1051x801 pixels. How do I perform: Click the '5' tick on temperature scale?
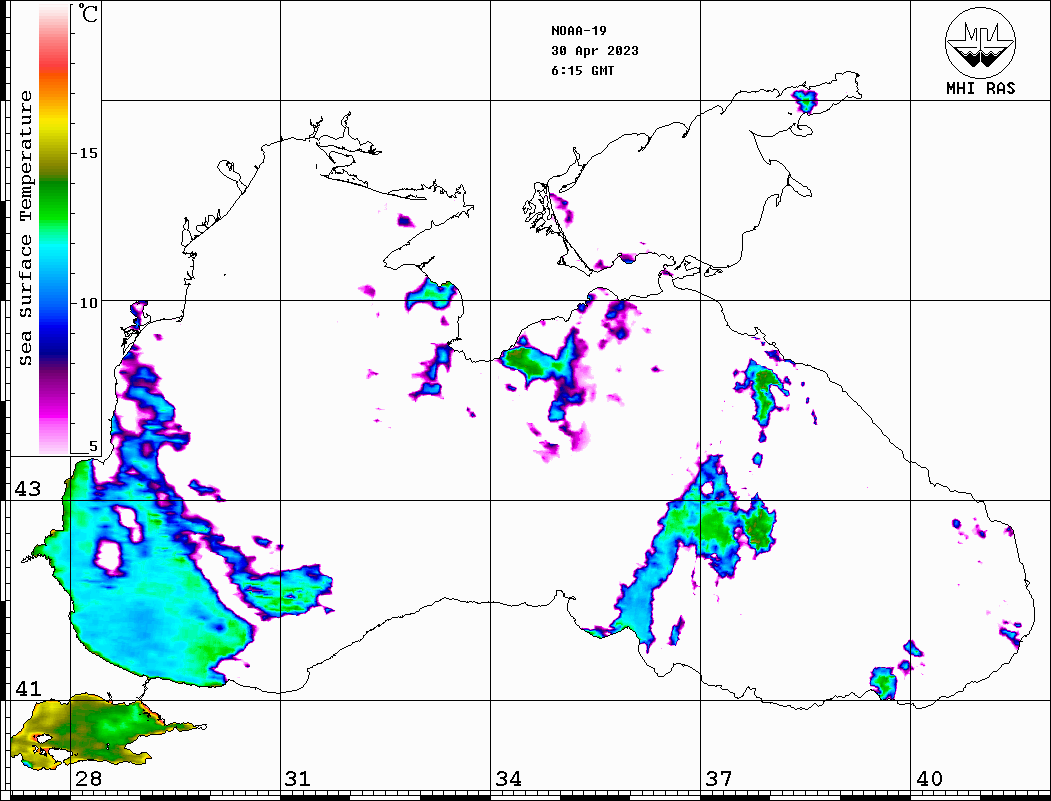coord(93,446)
